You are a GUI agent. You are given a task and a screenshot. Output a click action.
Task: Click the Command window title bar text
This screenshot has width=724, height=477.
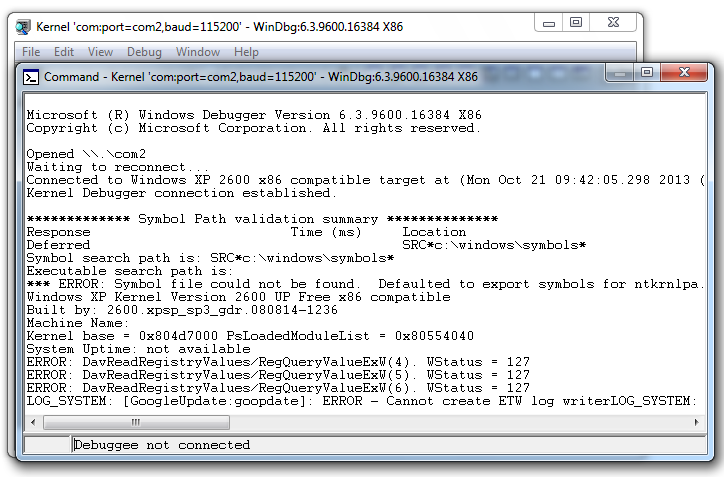[x=261, y=77]
